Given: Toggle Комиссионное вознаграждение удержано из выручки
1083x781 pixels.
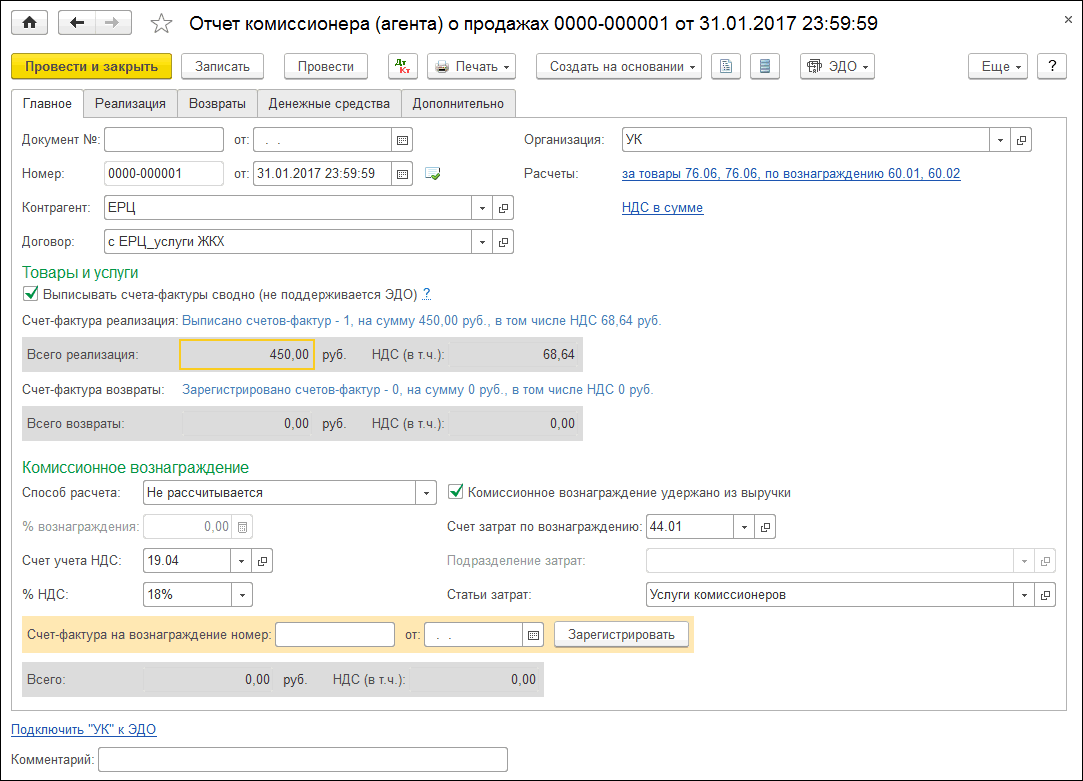Looking at the screenshot, I should (456, 492).
